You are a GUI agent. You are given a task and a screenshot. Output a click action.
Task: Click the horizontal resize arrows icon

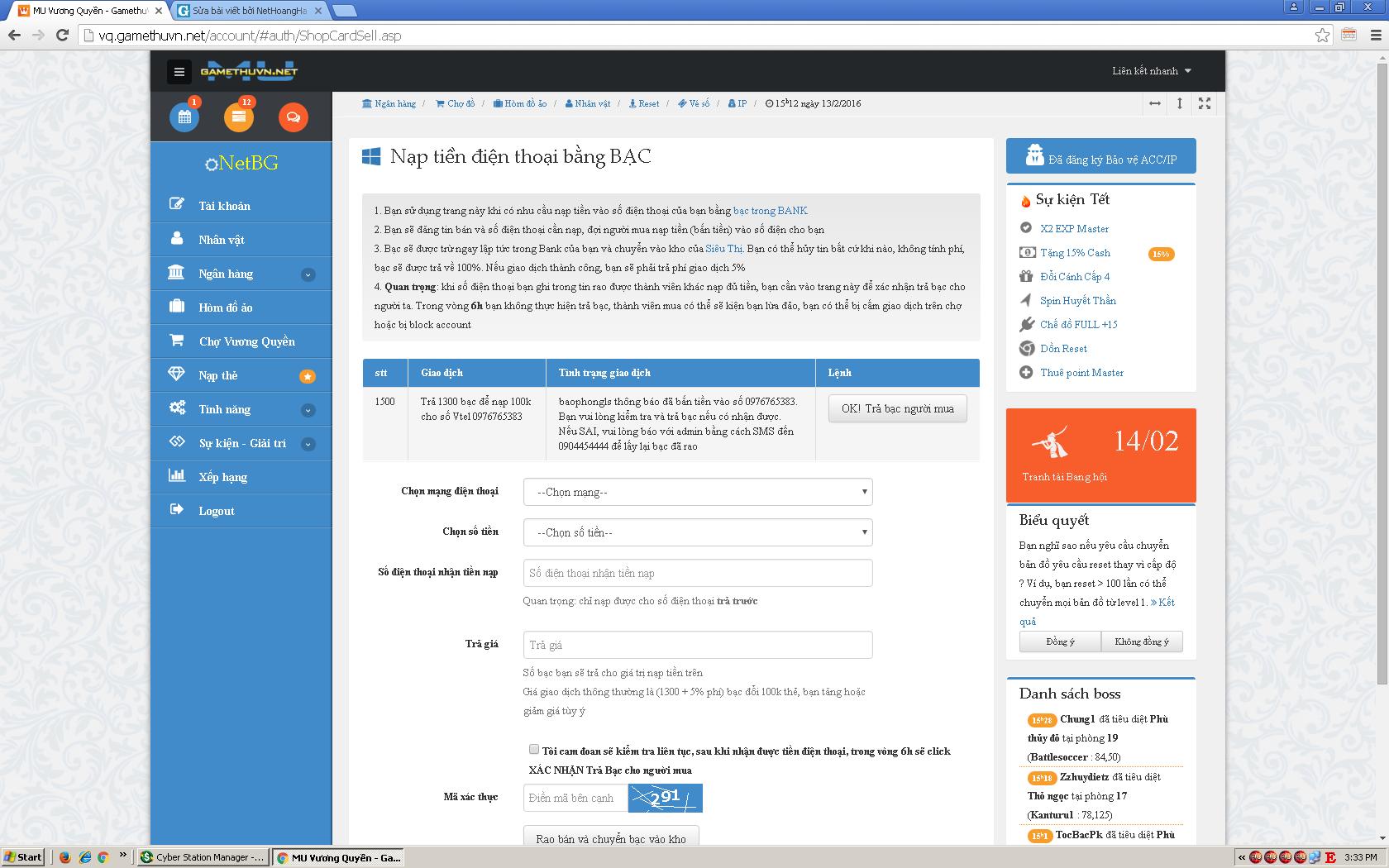click(1155, 103)
